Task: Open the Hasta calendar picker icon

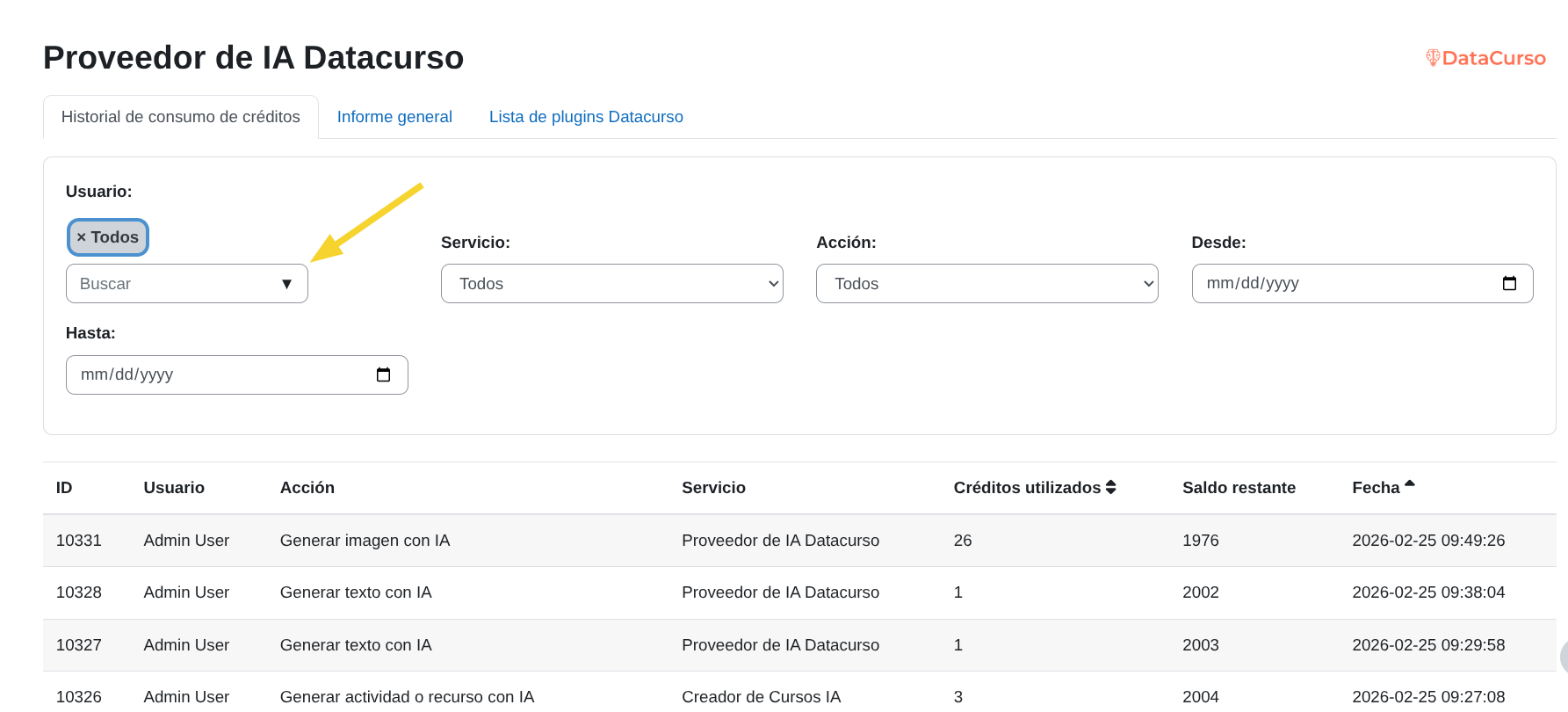Action: pos(383,374)
